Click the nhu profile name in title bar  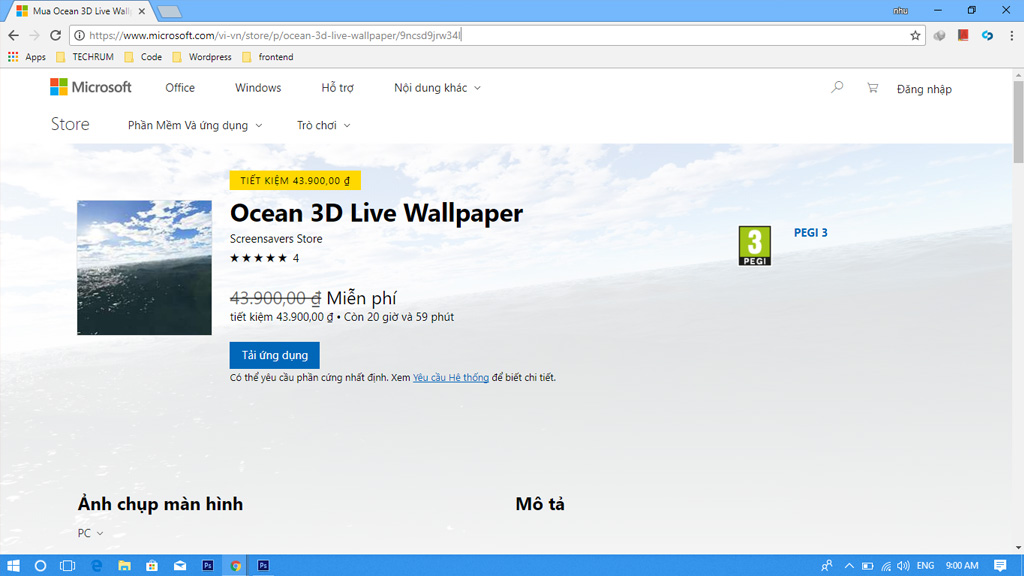coord(901,10)
